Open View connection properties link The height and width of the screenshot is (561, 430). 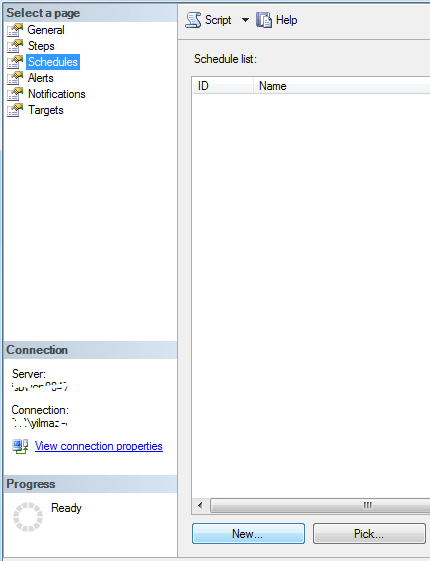99,446
